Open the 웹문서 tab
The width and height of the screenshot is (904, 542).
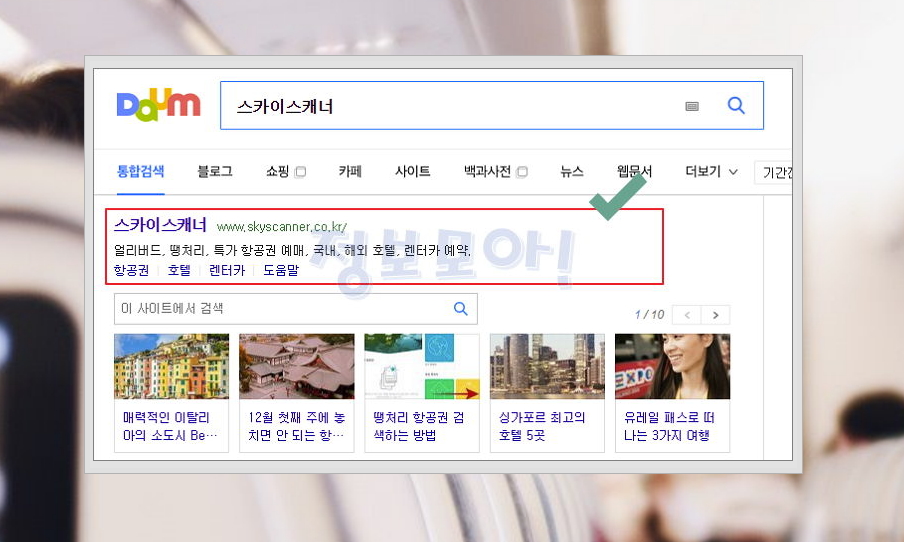tap(634, 171)
